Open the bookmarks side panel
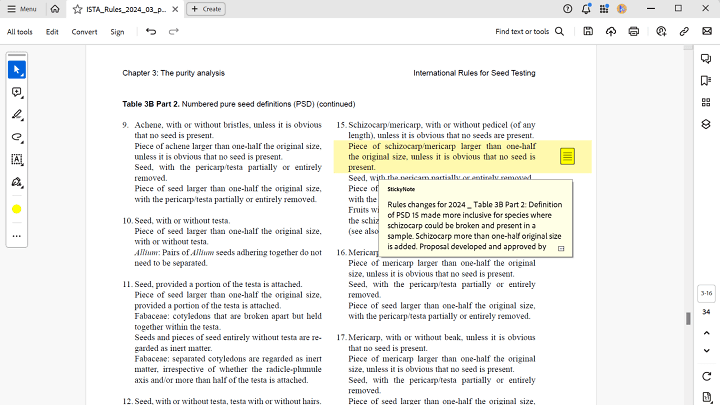 click(706, 81)
